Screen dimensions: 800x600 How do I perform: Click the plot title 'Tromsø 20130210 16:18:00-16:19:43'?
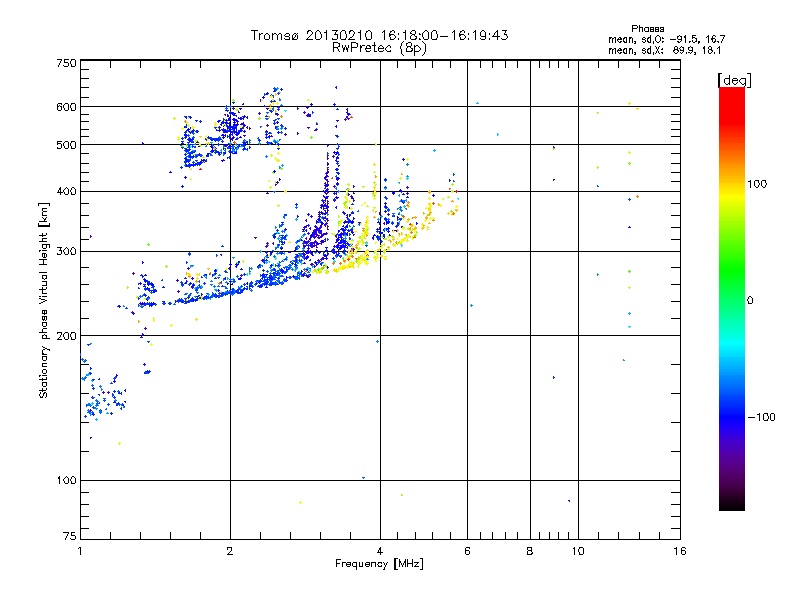pyautogui.click(x=379, y=35)
